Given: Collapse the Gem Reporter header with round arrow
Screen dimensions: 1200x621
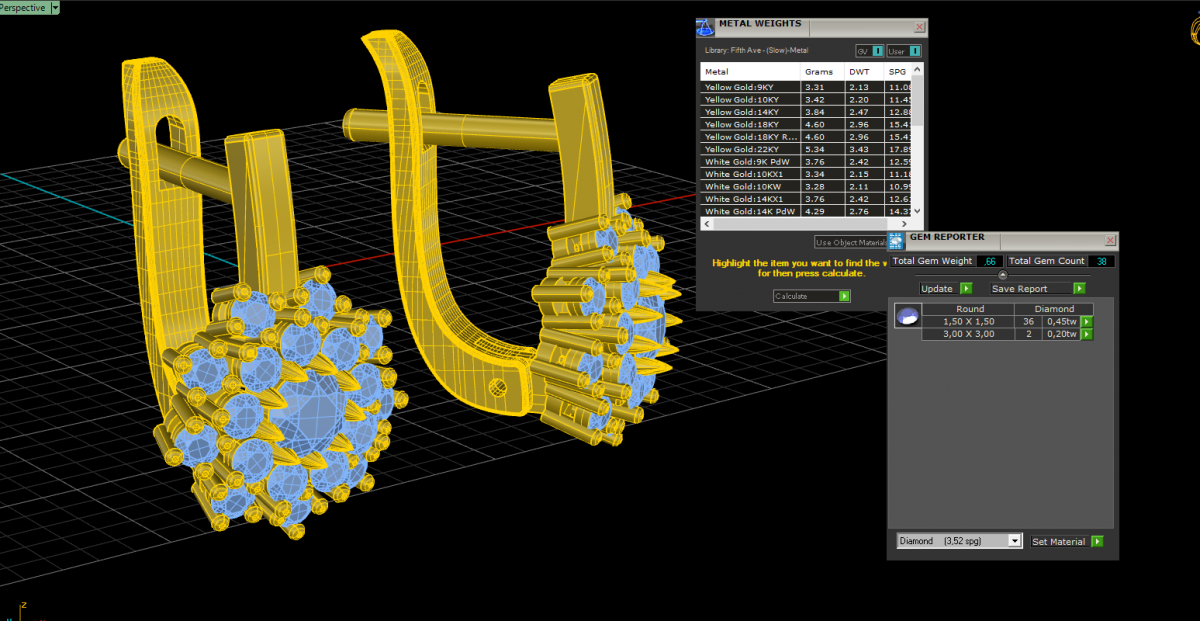Looking at the screenshot, I should (x=1003, y=275).
